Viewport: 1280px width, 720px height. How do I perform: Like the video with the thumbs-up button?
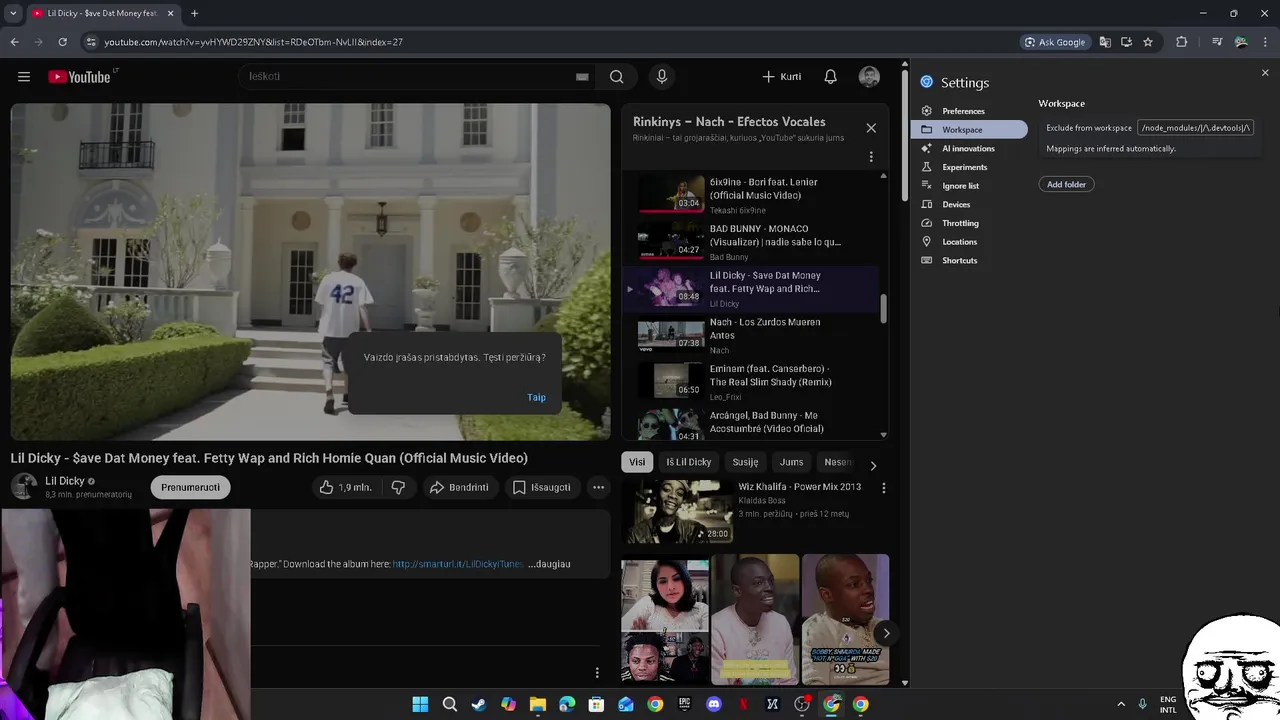pos(345,487)
